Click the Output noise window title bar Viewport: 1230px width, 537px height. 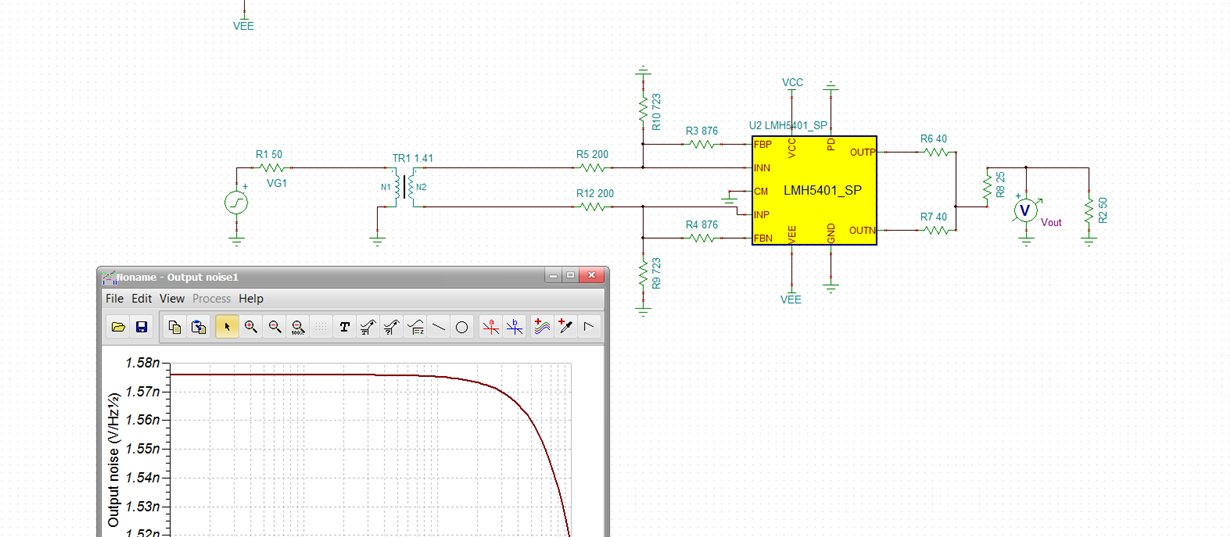pyautogui.click(x=352, y=276)
